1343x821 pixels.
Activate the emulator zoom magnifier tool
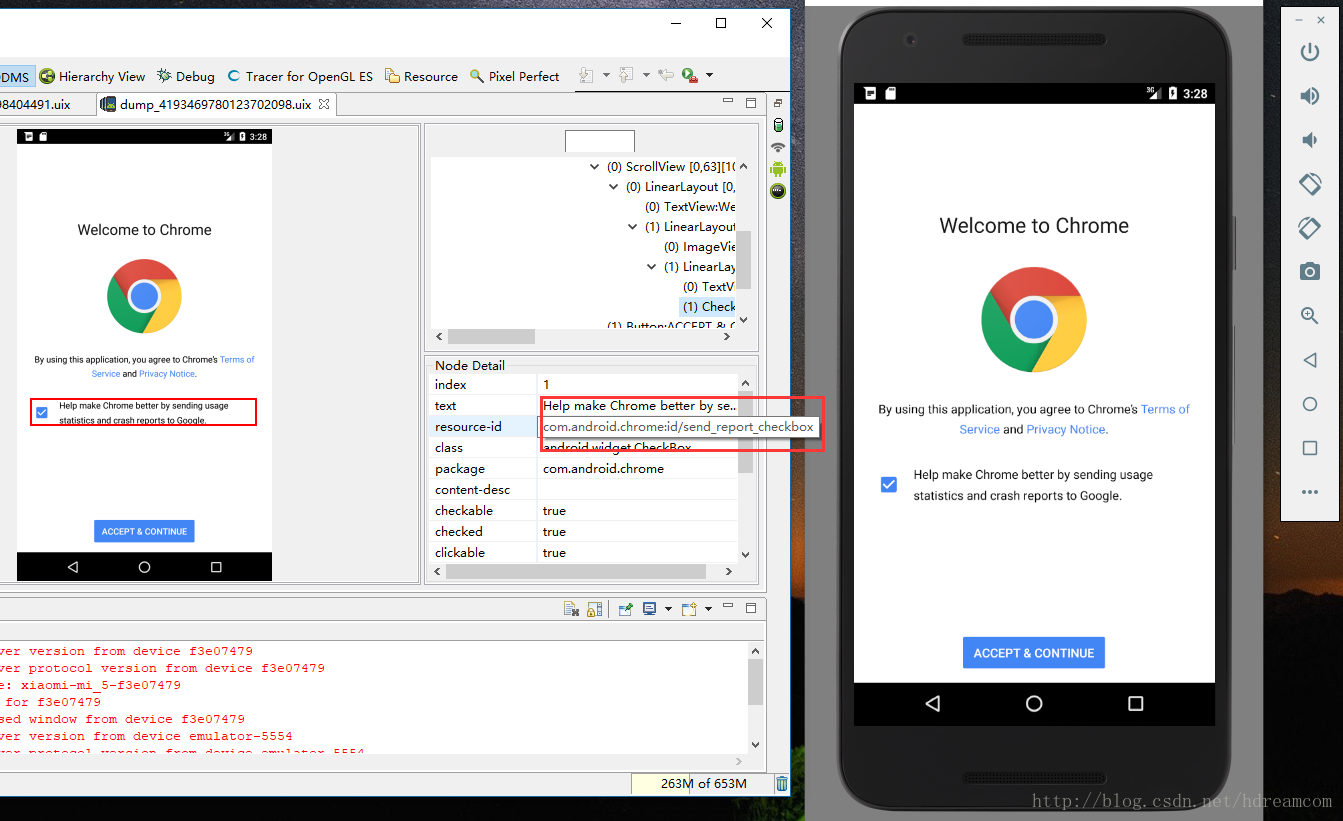pos(1309,316)
